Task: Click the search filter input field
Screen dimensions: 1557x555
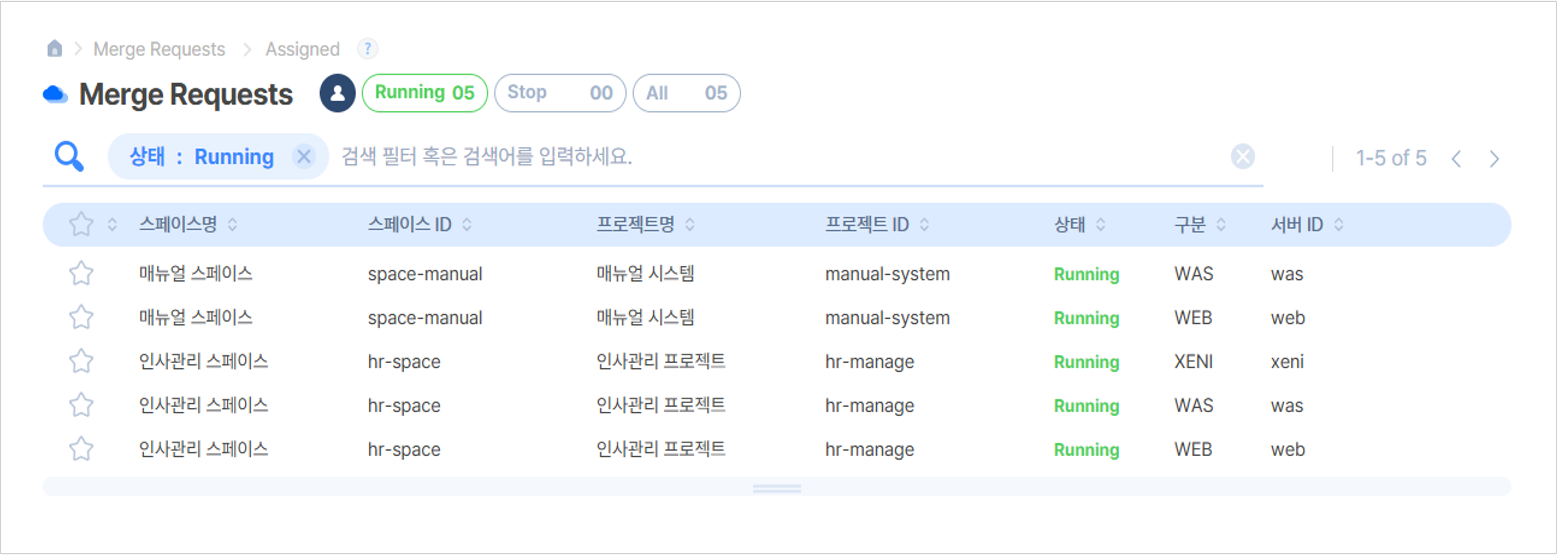Action: click(x=780, y=157)
